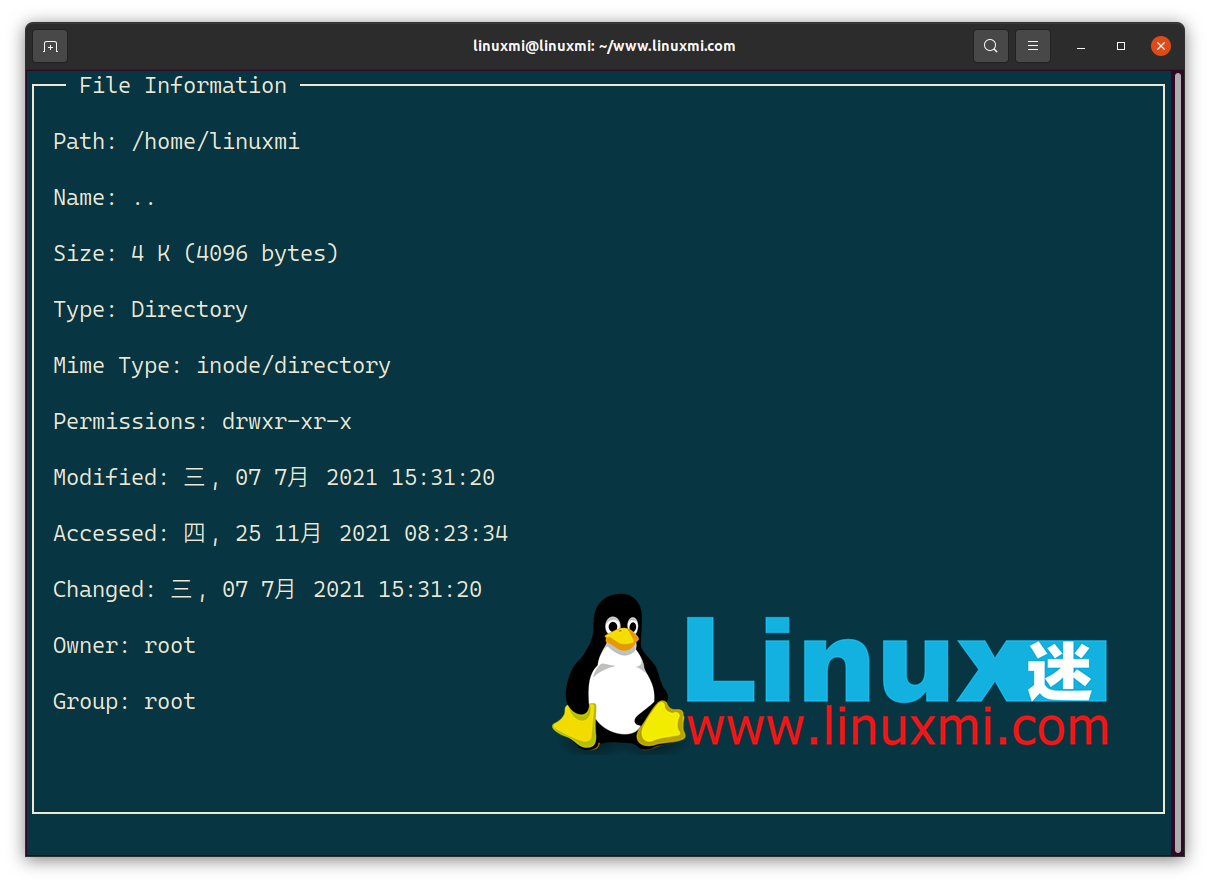Select the Accessed date line
Viewport: 1210px width, 885px height.
point(280,534)
